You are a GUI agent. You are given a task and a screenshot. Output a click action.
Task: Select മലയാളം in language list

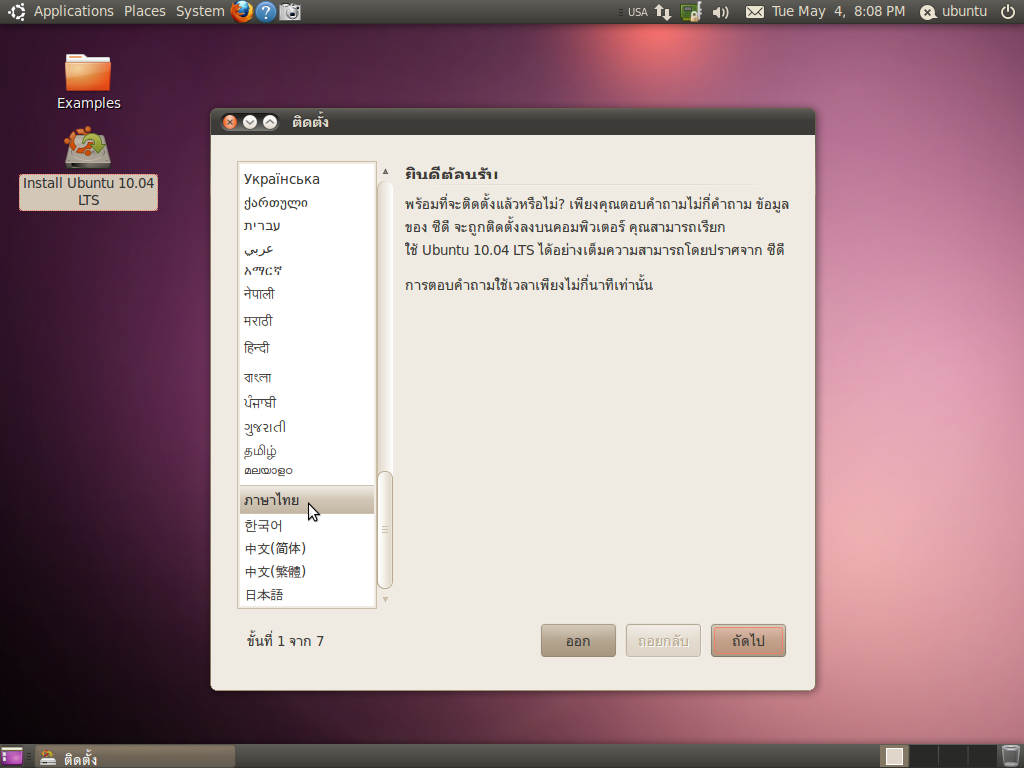point(307,471)
